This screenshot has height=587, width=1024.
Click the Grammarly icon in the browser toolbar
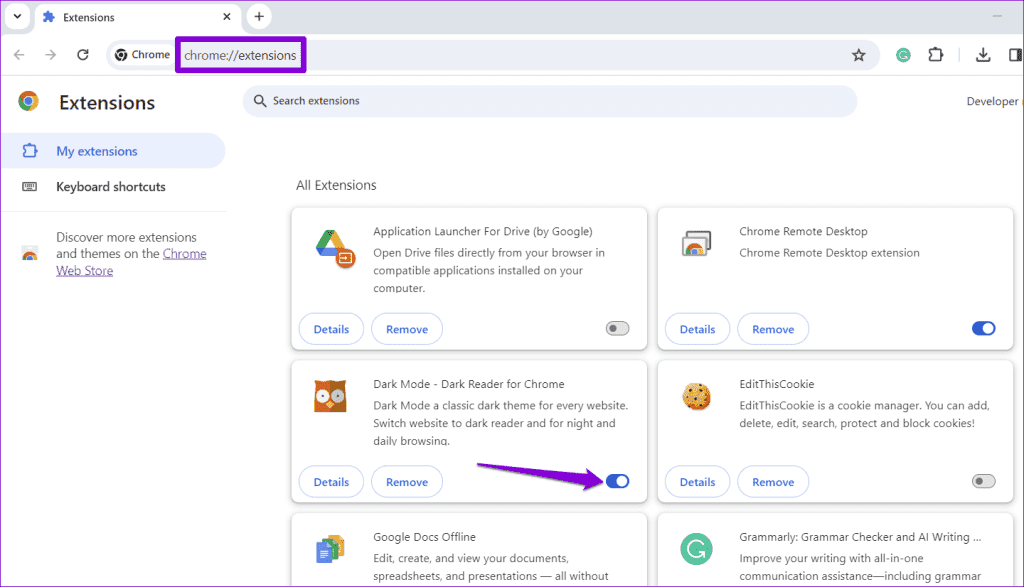[x=904, y=55]
